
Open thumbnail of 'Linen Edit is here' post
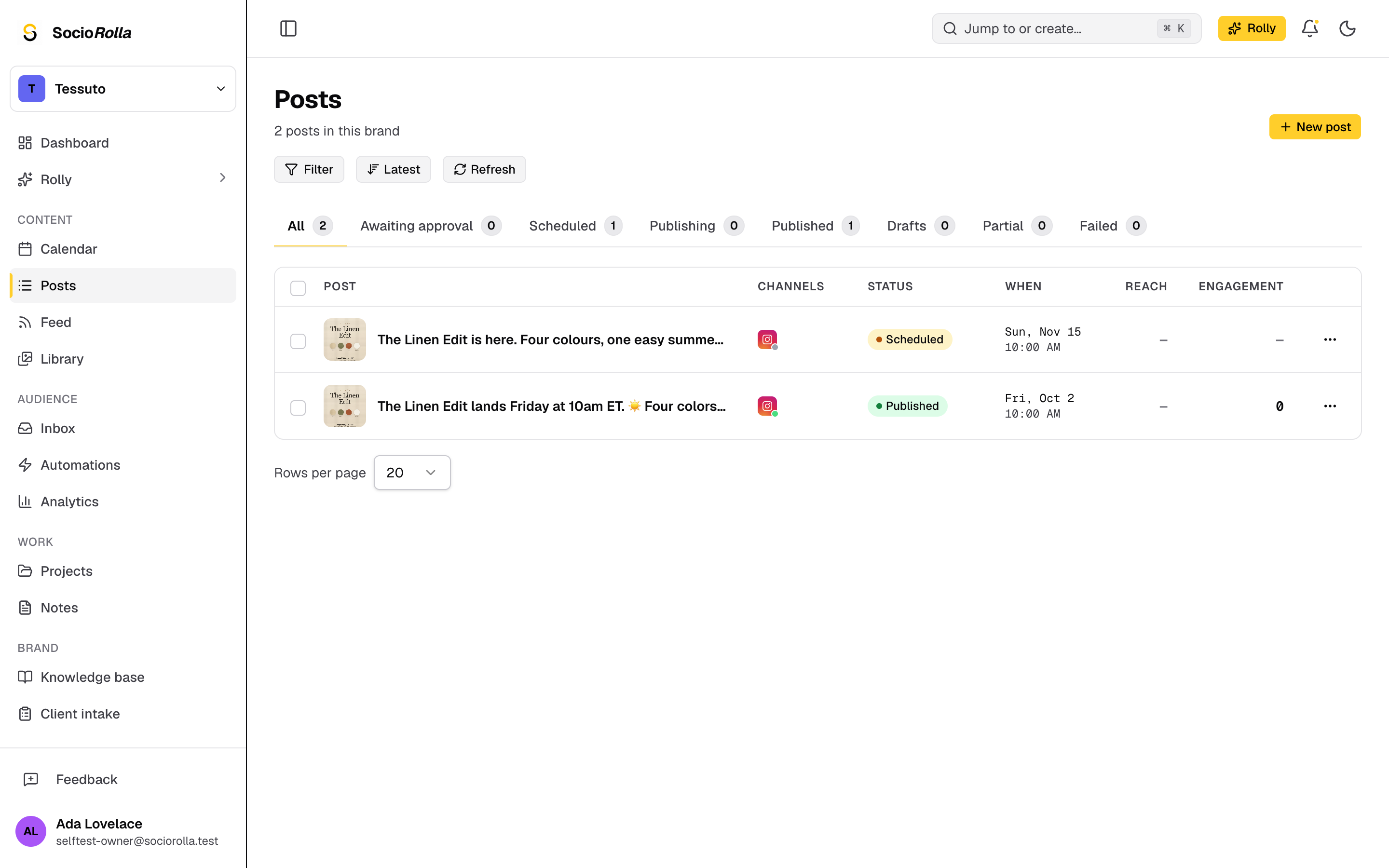(x=344, y=339)
